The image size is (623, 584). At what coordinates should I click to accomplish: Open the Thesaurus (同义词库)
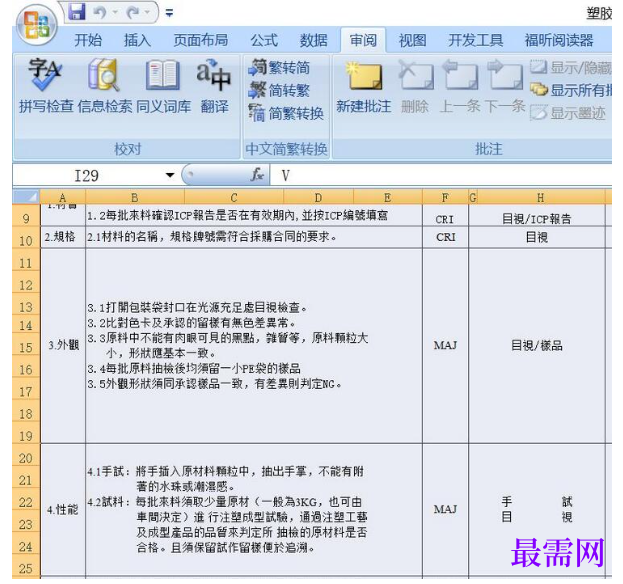(163, 87)
